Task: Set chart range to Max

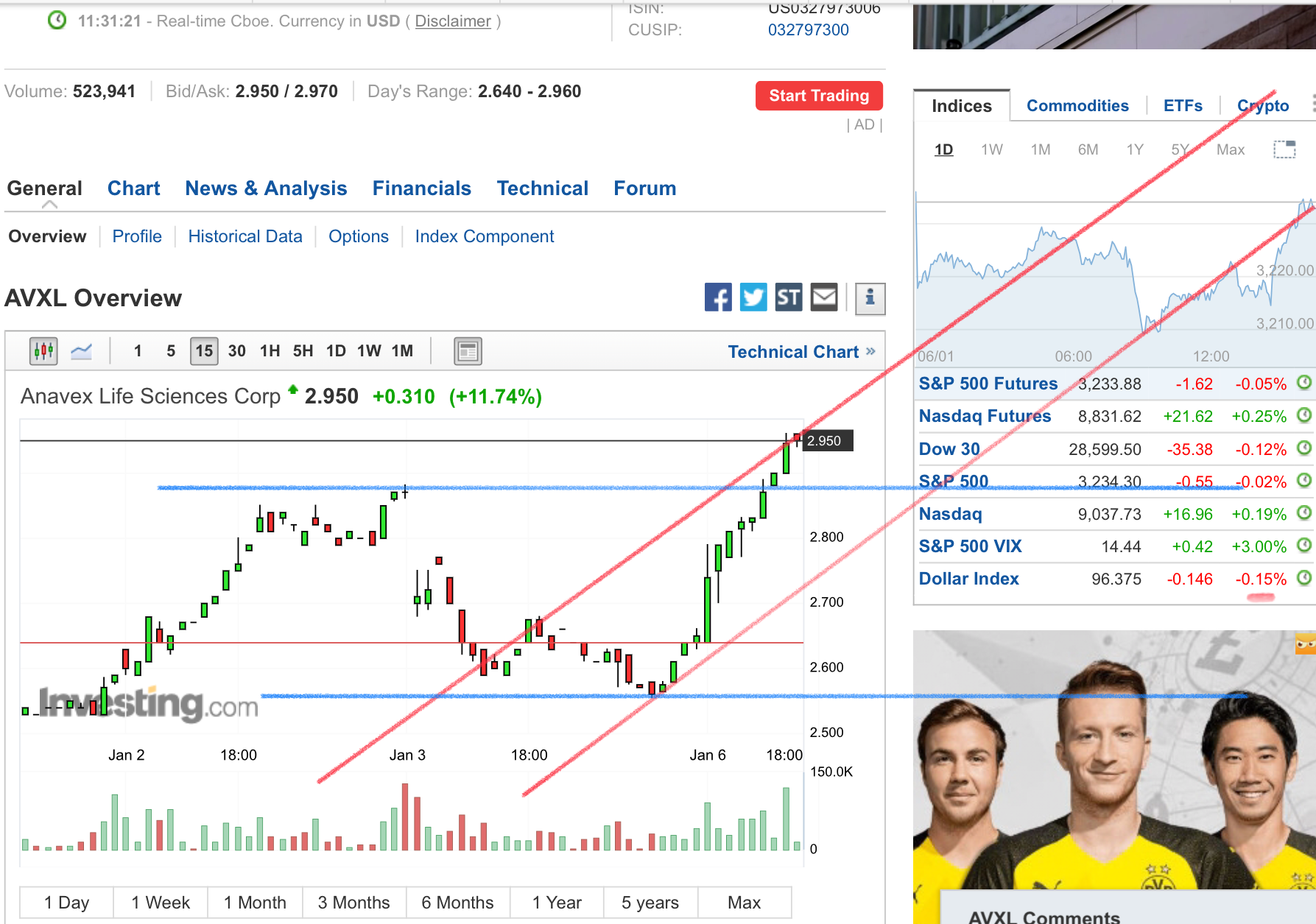Action: click(x=744, y=902)
